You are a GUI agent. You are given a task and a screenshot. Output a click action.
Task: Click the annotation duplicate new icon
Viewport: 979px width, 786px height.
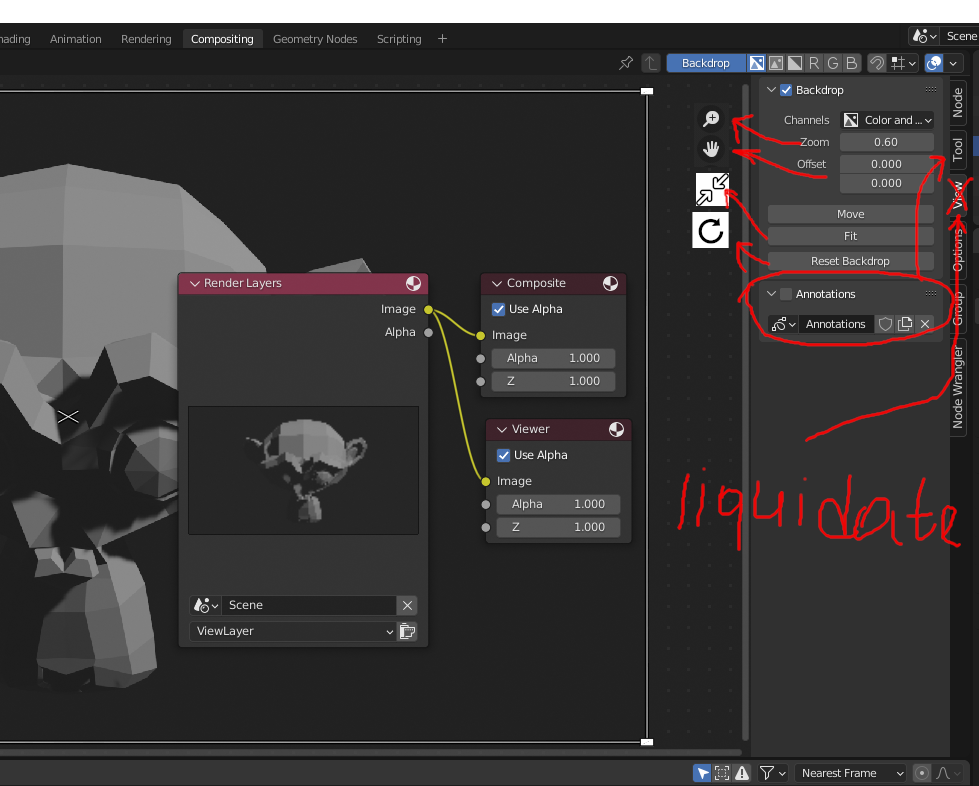tap(905, 324)
